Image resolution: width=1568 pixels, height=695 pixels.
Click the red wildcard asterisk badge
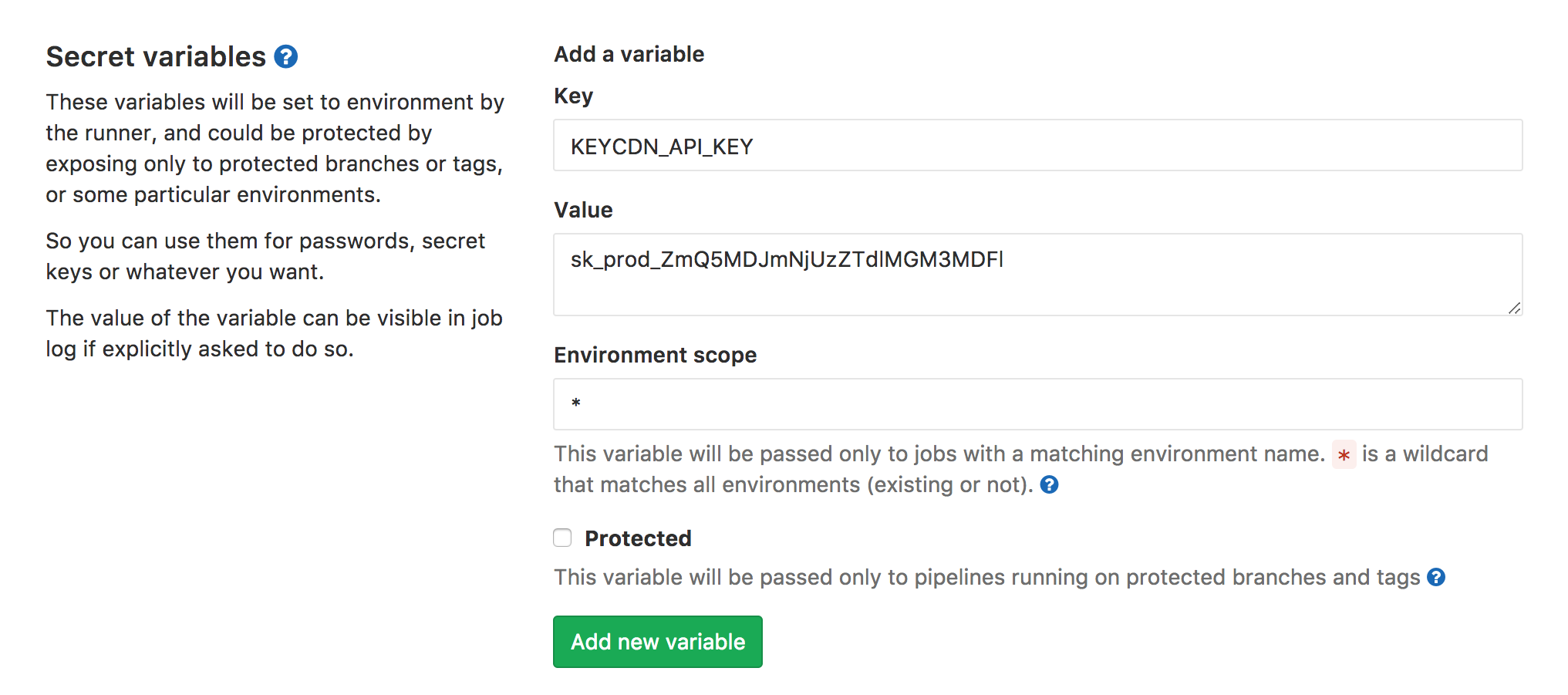(1345, 456)
